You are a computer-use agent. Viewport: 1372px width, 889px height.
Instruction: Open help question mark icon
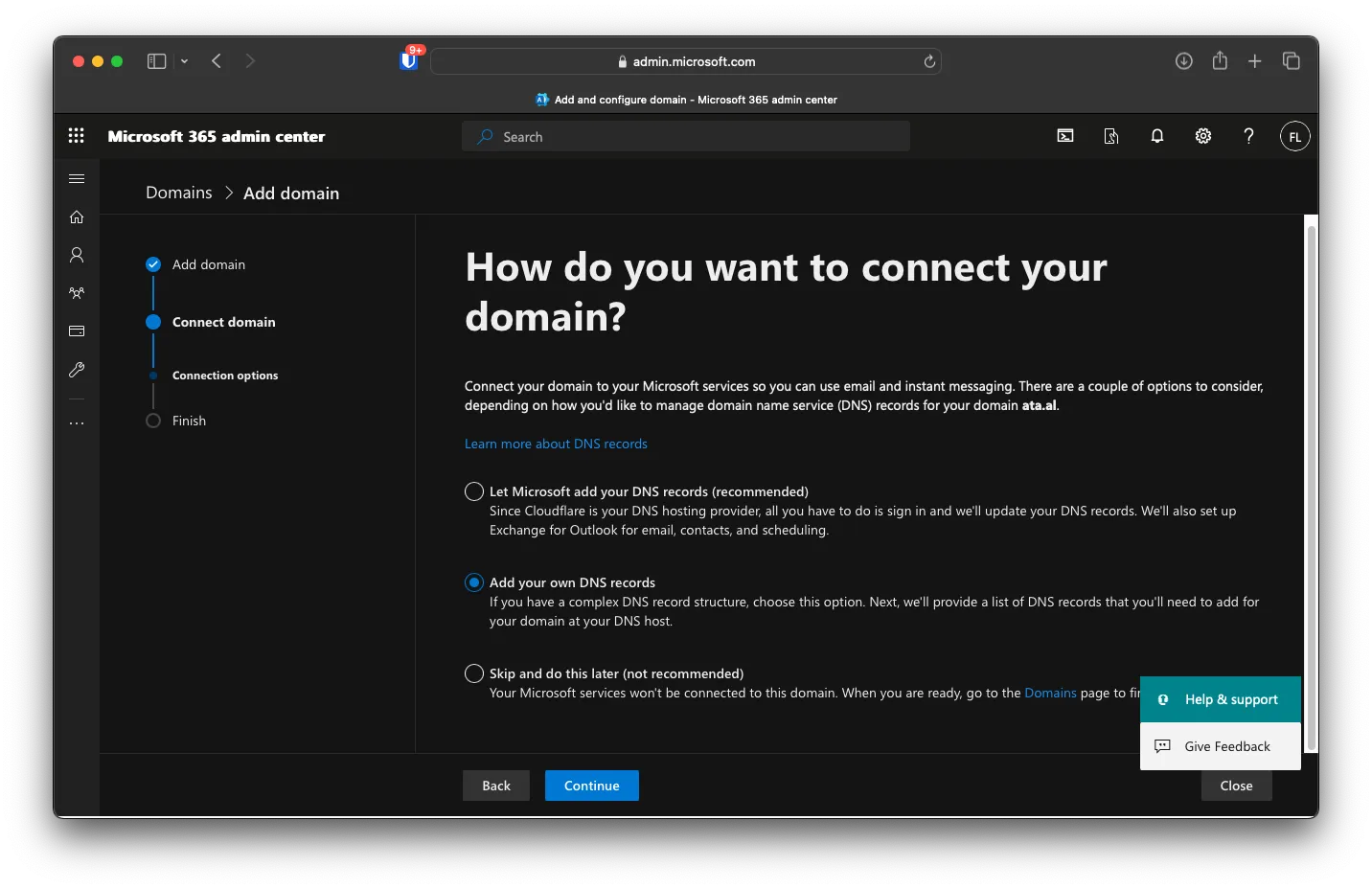[x=1248, y=136]
